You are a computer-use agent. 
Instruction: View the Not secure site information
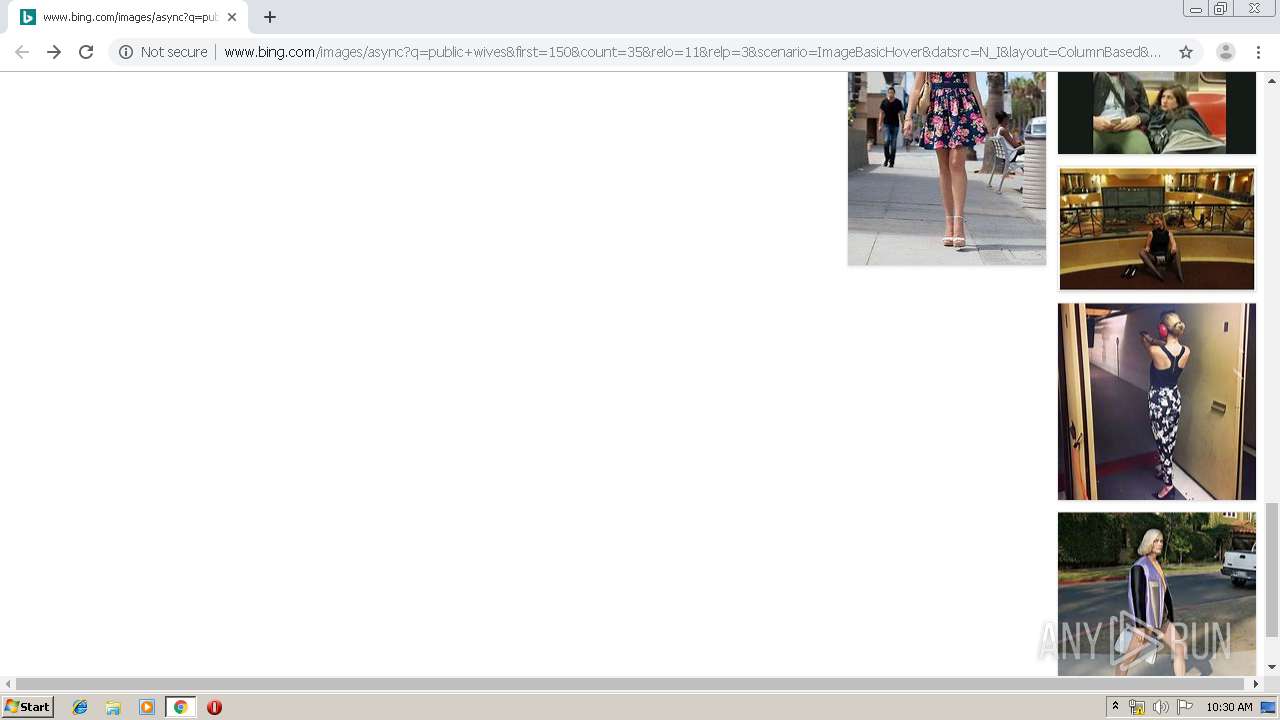[x=163, y=52]
